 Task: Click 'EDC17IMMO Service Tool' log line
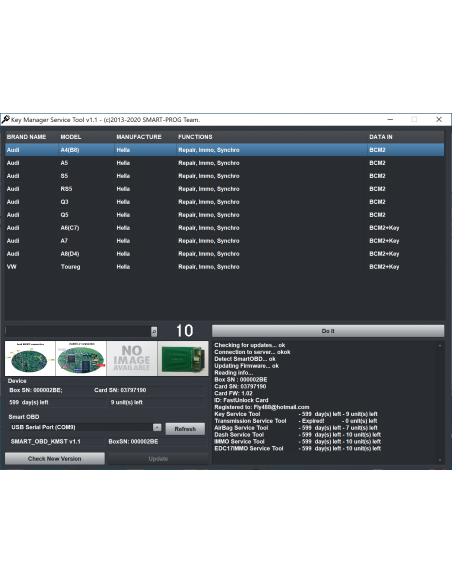click(297, 448)
